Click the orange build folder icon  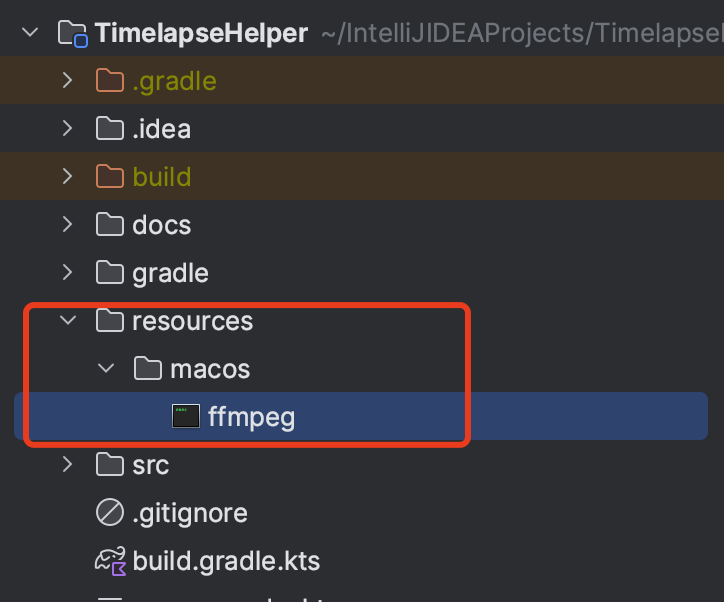110,176
